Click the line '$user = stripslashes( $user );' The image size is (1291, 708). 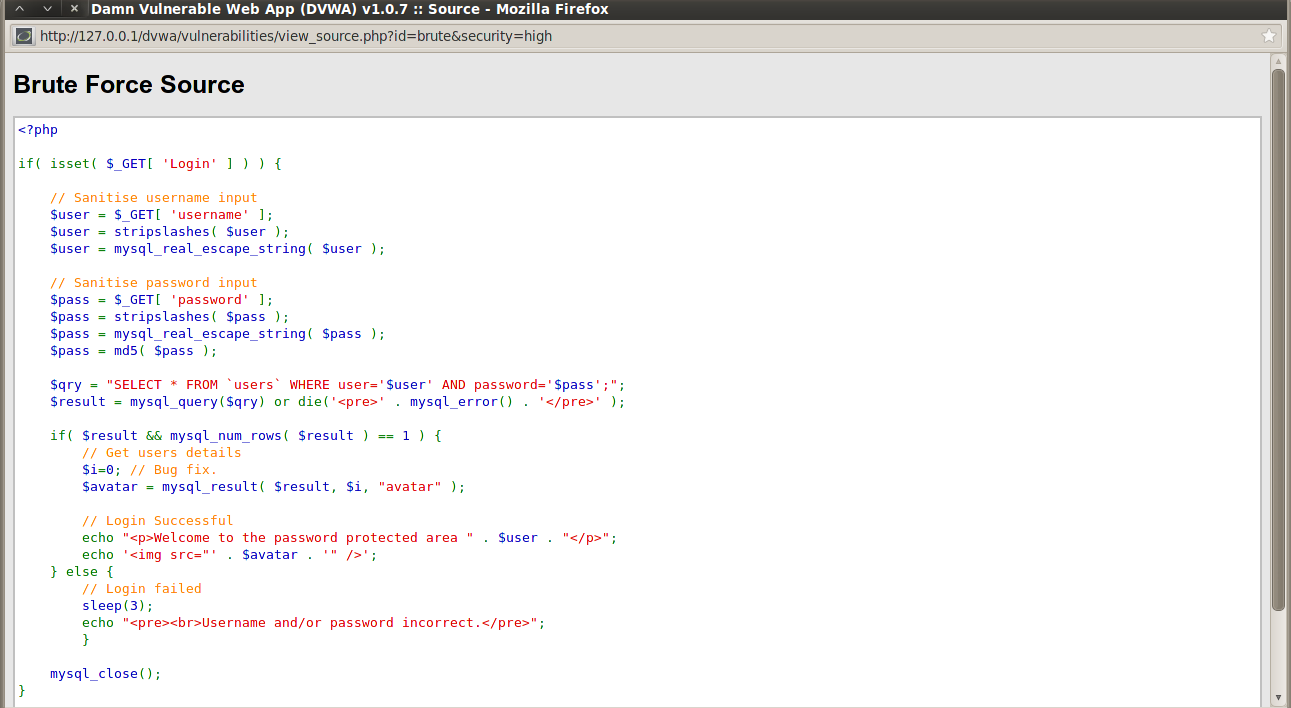click(170, 231)
